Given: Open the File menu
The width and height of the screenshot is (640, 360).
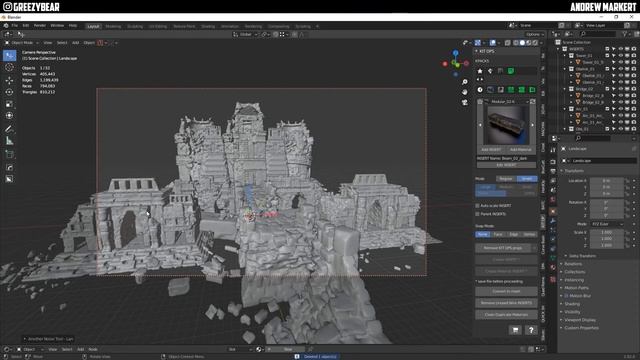Looking at the screenshot, I should click(15, 25).
